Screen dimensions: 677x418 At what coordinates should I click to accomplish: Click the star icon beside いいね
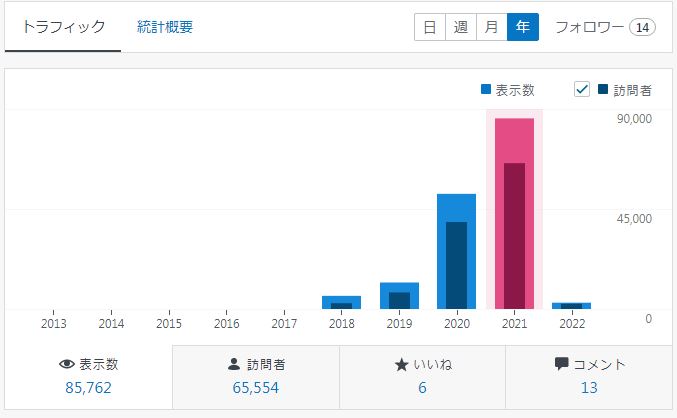coord(401,365)
